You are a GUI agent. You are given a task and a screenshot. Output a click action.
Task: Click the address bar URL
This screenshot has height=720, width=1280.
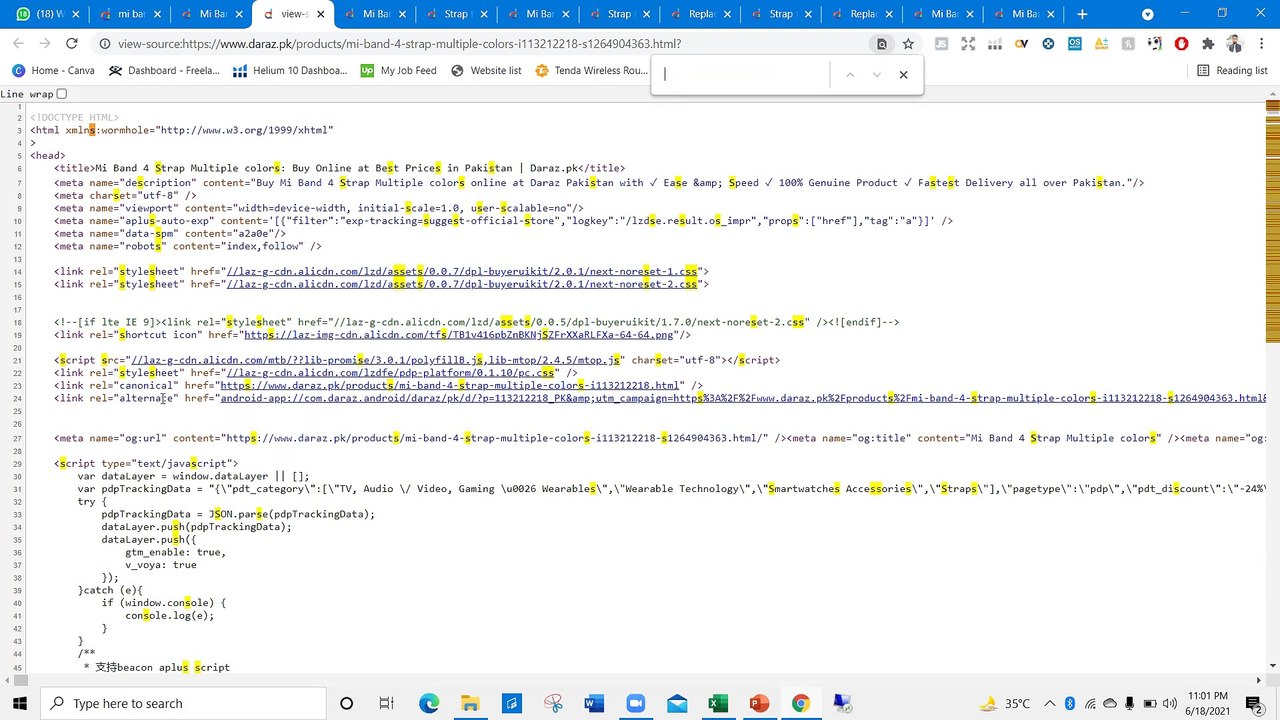pyautogui.click(x=400, y=44)
